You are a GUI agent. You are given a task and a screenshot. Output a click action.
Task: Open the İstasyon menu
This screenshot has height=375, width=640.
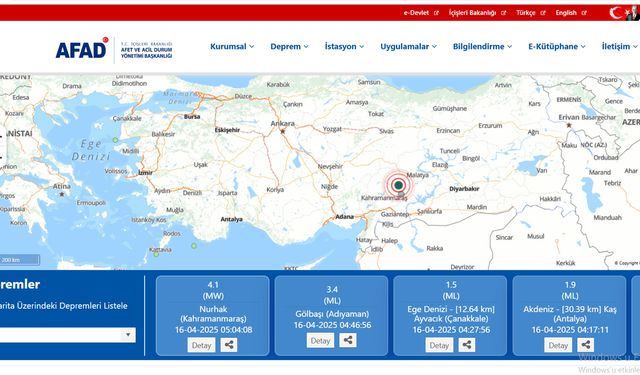344,47
